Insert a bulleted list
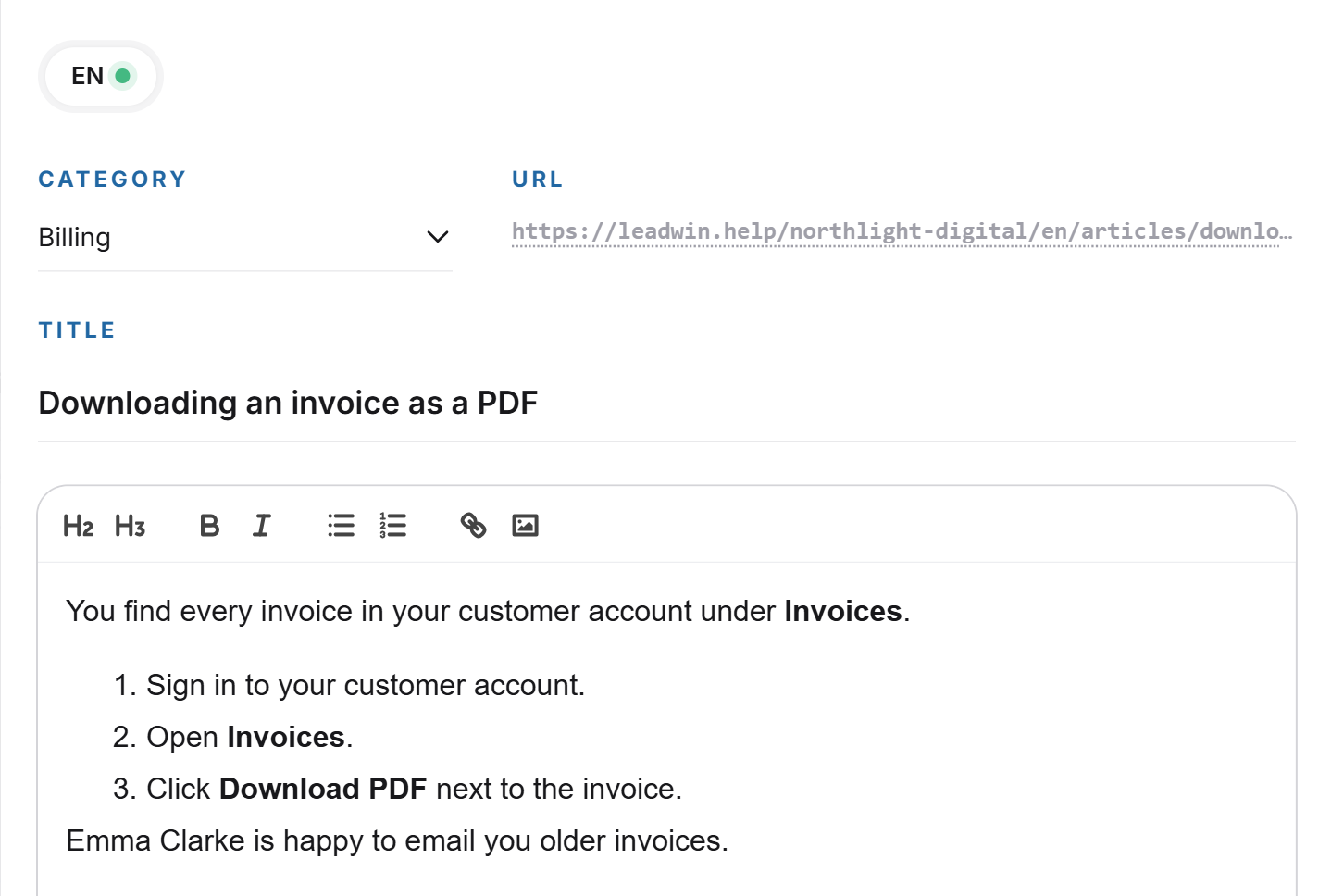The image size is (1331, 896). tap(341, 526)
